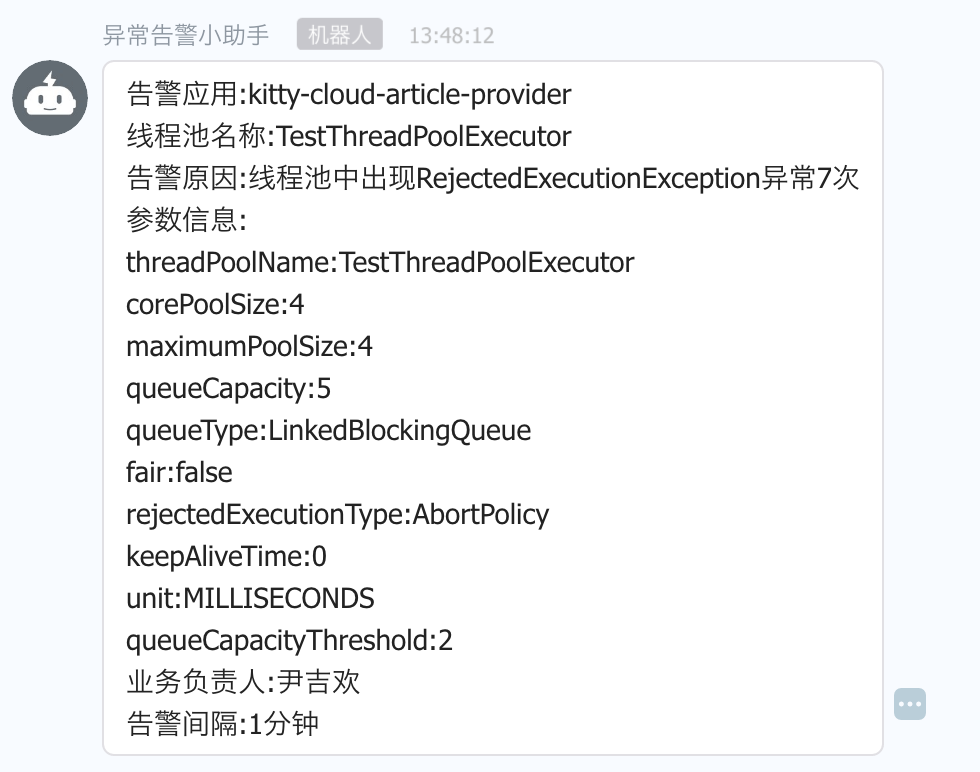The width and height of the screenshot is (980, 772).
Task: Click the unit:MILLISECONDS text
Action: [x=250, y=599]
